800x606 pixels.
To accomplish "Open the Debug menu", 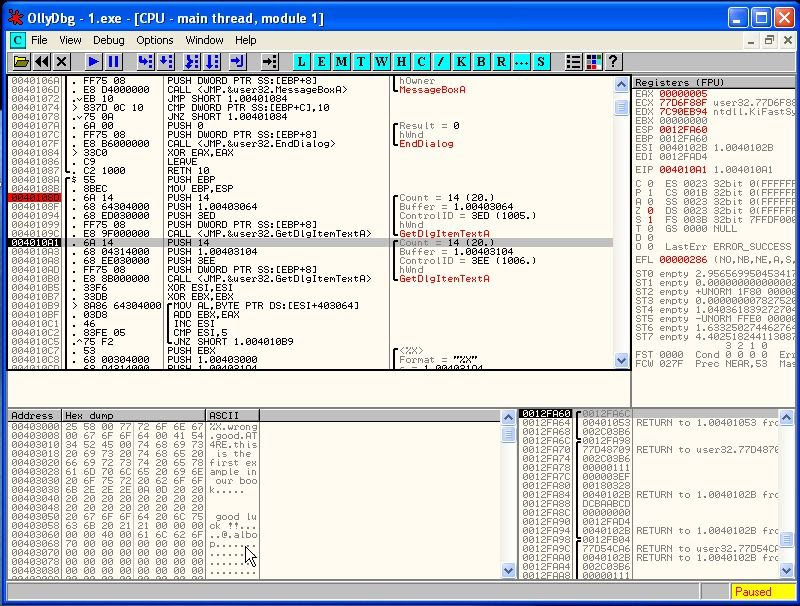I will point(109,40).
